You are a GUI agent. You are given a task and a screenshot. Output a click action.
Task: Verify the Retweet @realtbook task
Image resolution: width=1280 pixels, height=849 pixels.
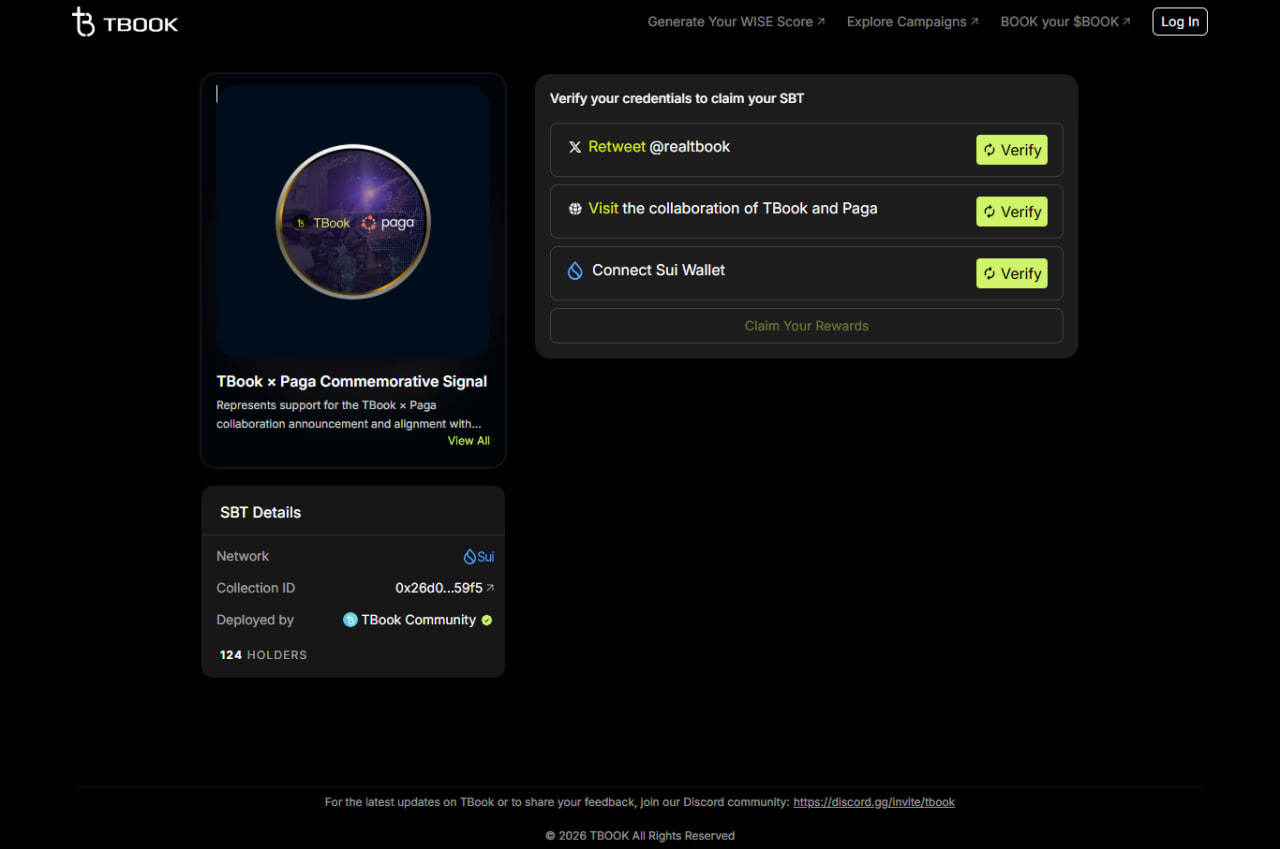(x=1012, y=150)
